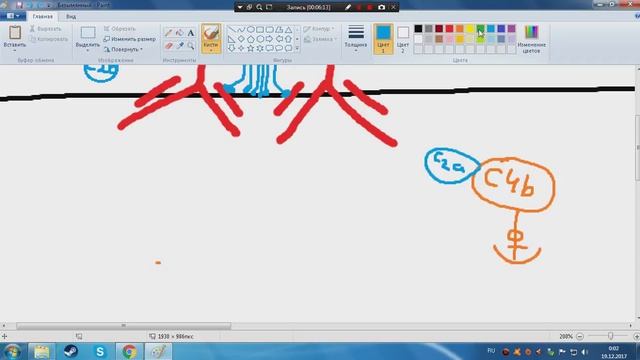
Task: Choose the green color swatch
Action: [x=480, y=29]
